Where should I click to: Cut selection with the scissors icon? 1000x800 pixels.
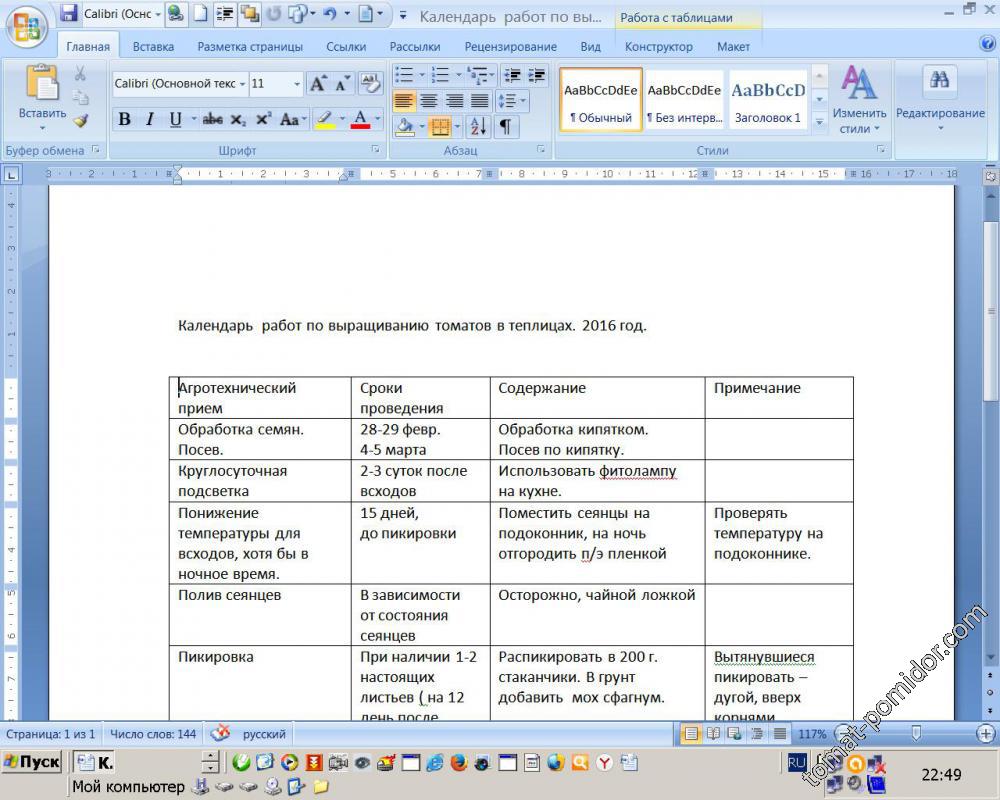[x=80, y=73]
